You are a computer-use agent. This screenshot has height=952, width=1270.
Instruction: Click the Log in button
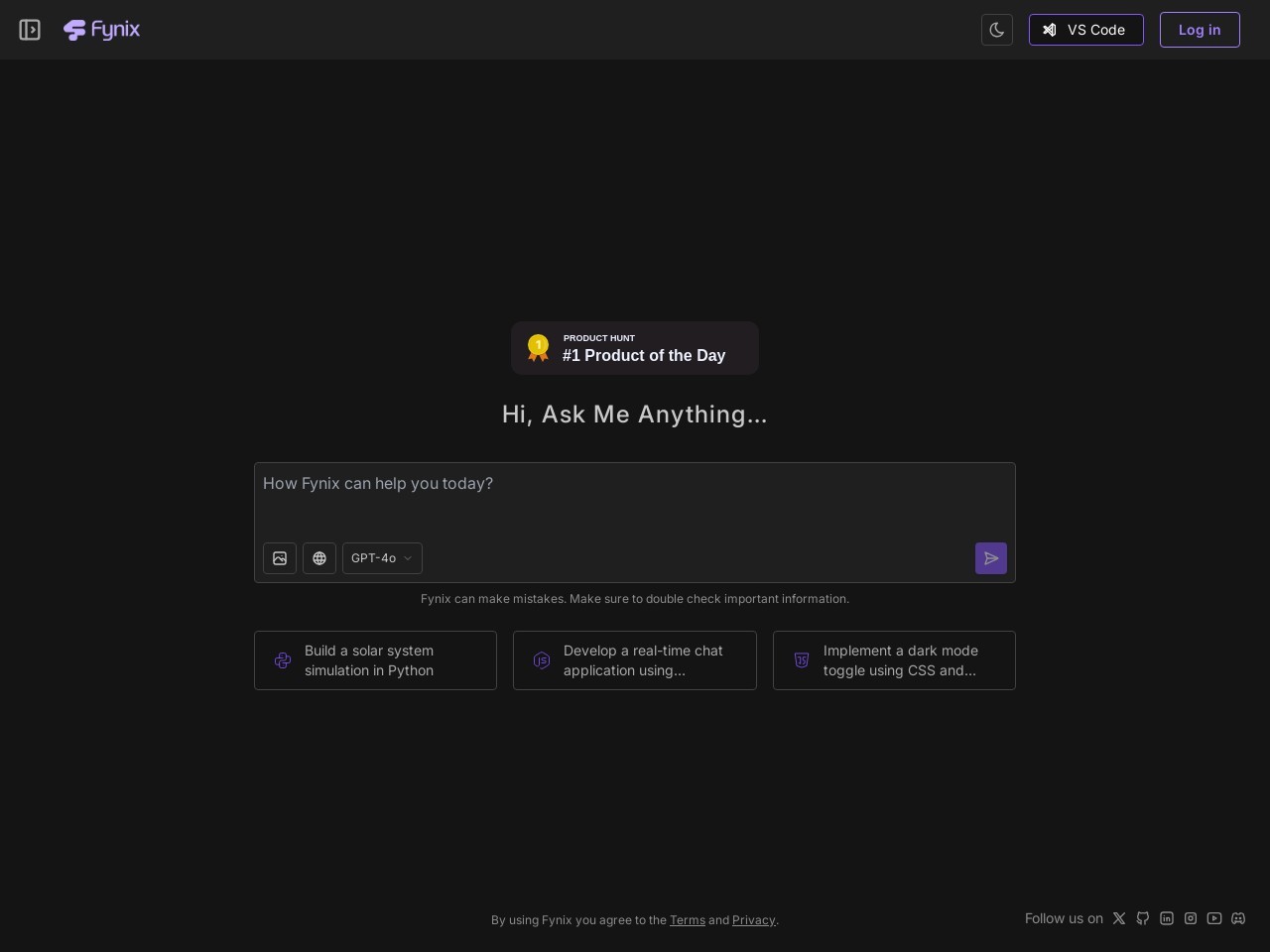click(1200, 30)
